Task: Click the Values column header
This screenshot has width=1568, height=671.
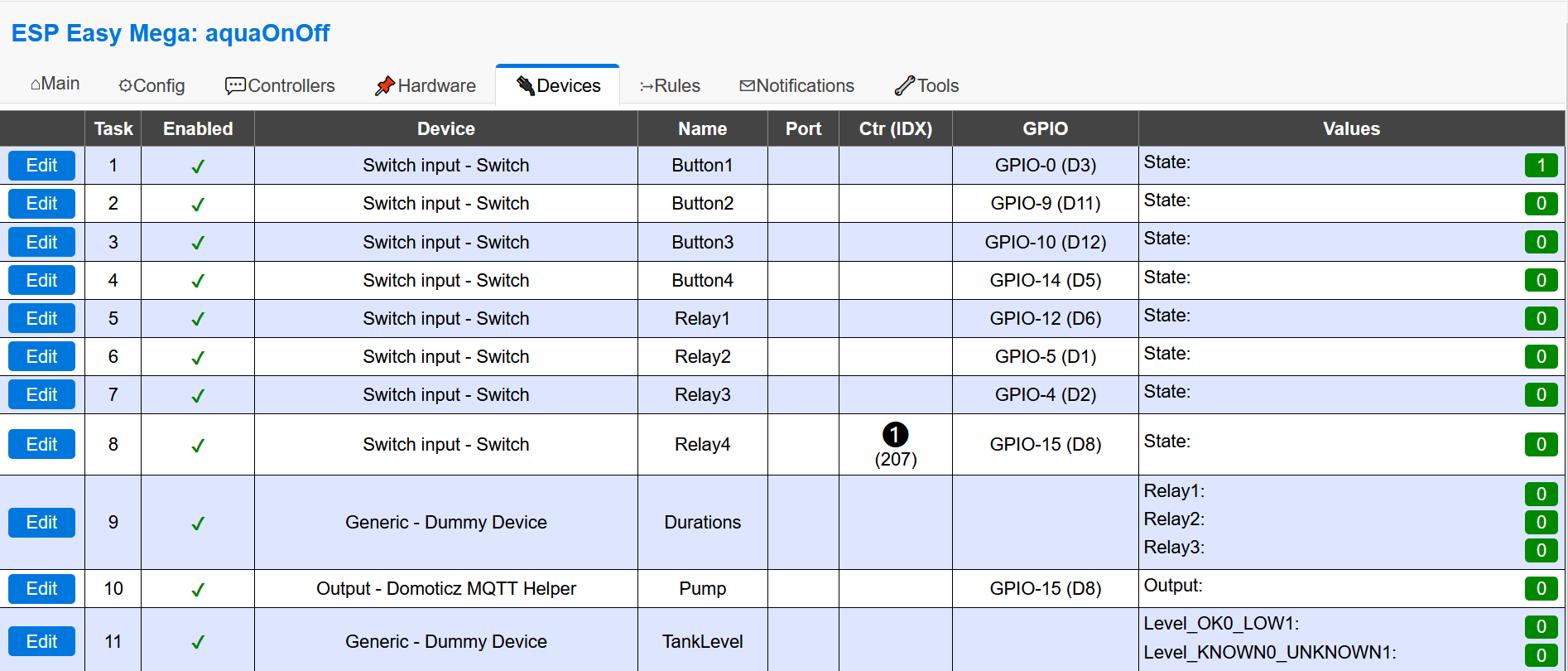Action: 1352,129
